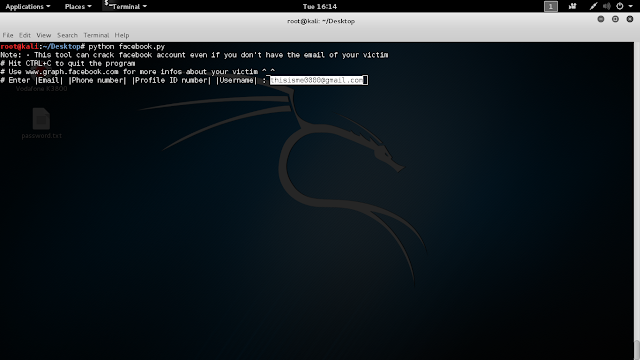Viewport: 640px width, 360px height.
Task: Open the File menu in terminal
Action: pos(8,35)
